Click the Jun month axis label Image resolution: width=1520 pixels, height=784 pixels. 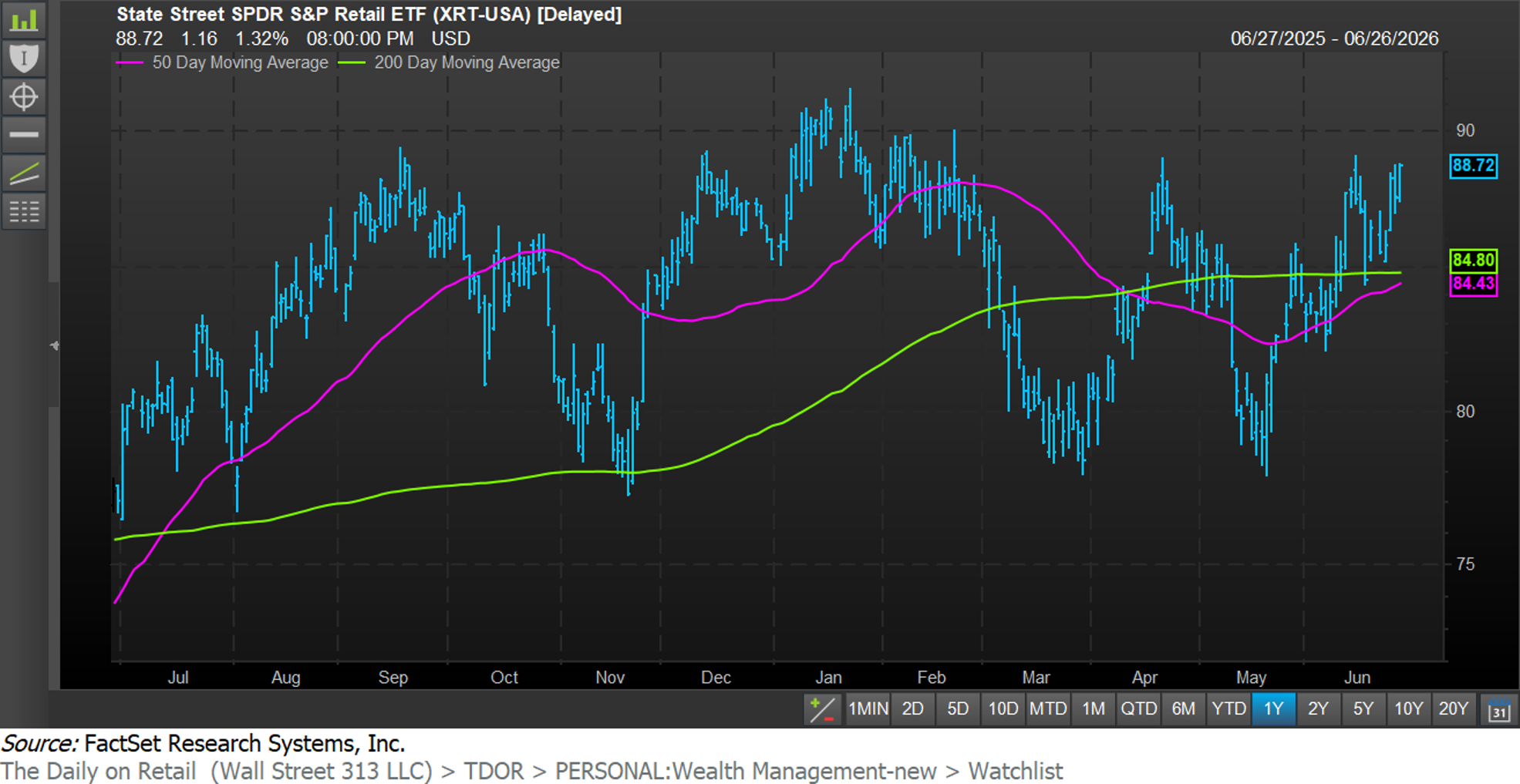click(1357, 678)
